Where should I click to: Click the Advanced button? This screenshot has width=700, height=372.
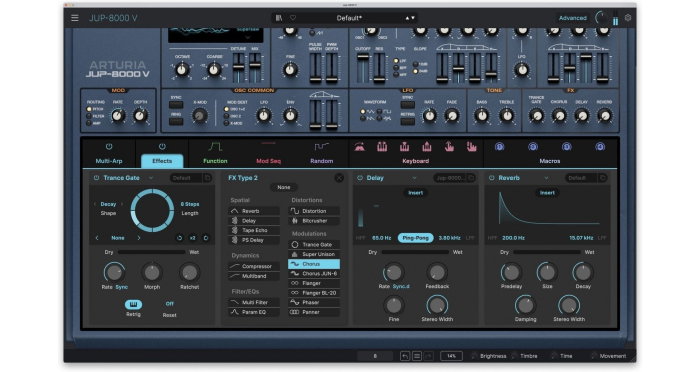point(572,18)
